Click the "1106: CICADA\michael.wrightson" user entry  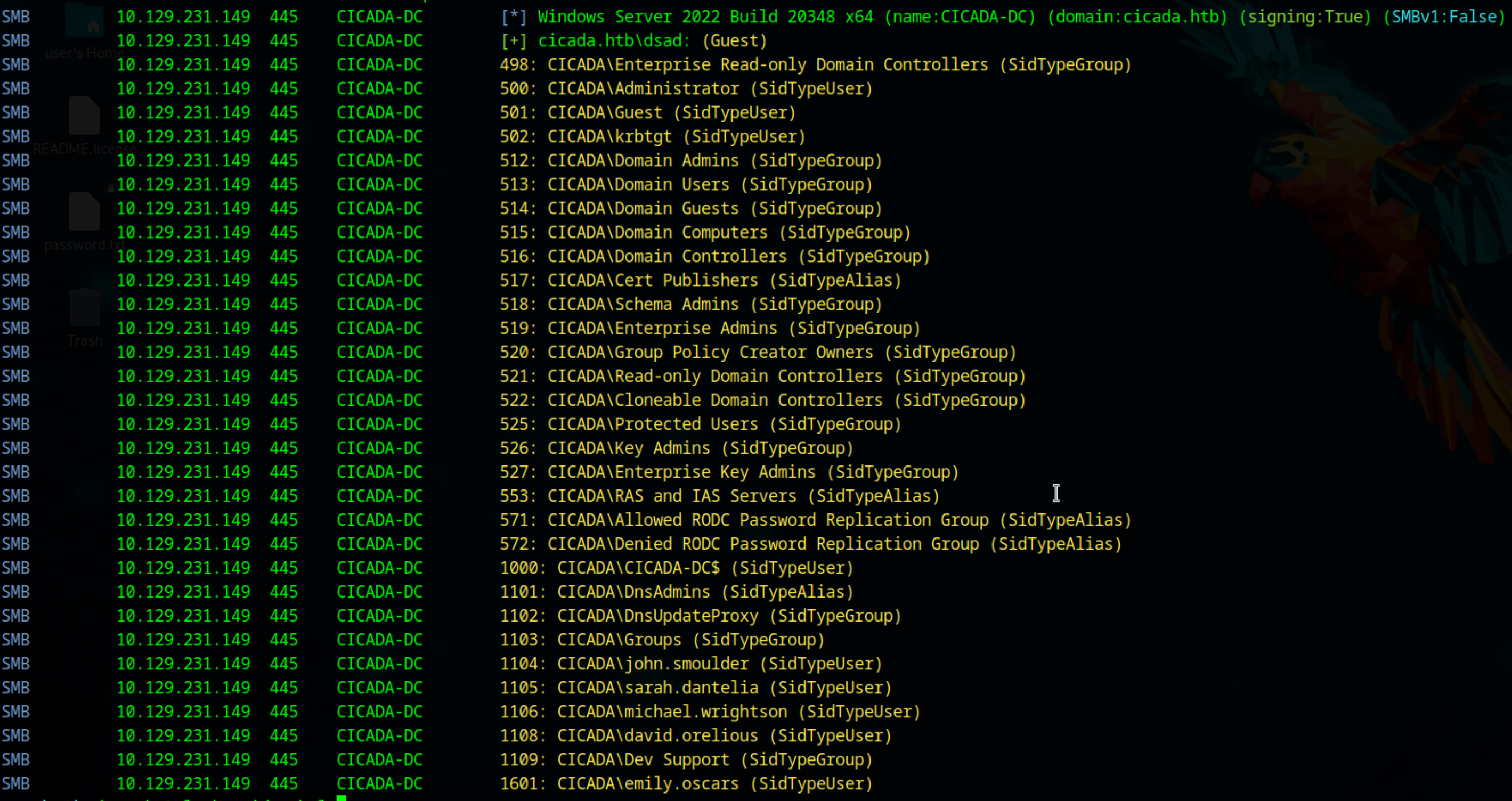[710, 712]
